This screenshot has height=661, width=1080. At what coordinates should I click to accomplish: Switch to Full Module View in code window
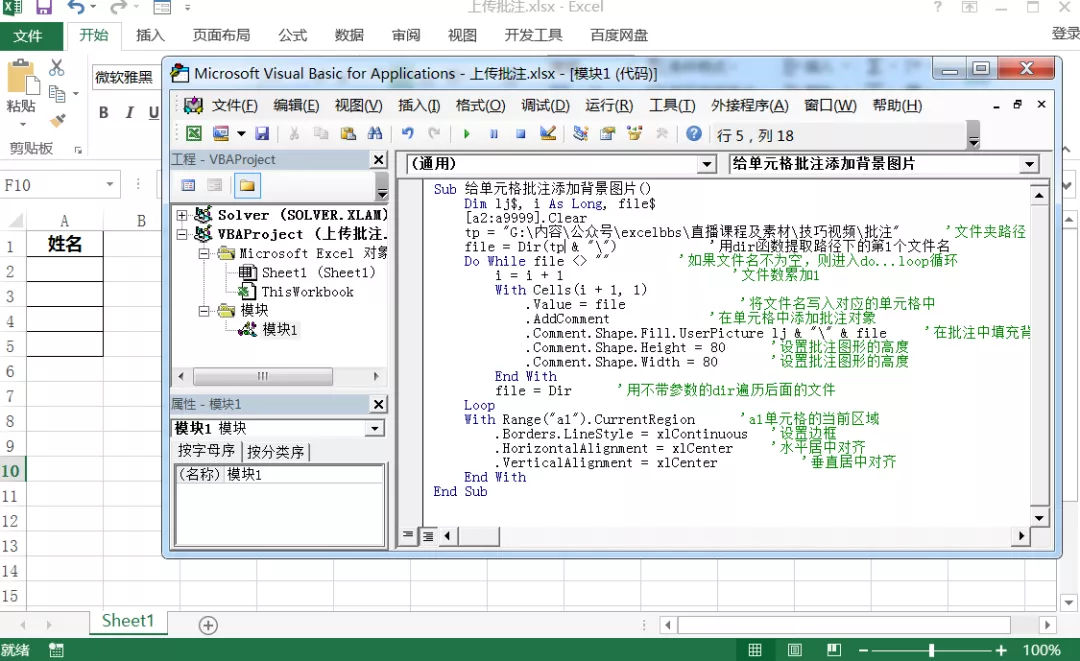[x=428, y=536]
